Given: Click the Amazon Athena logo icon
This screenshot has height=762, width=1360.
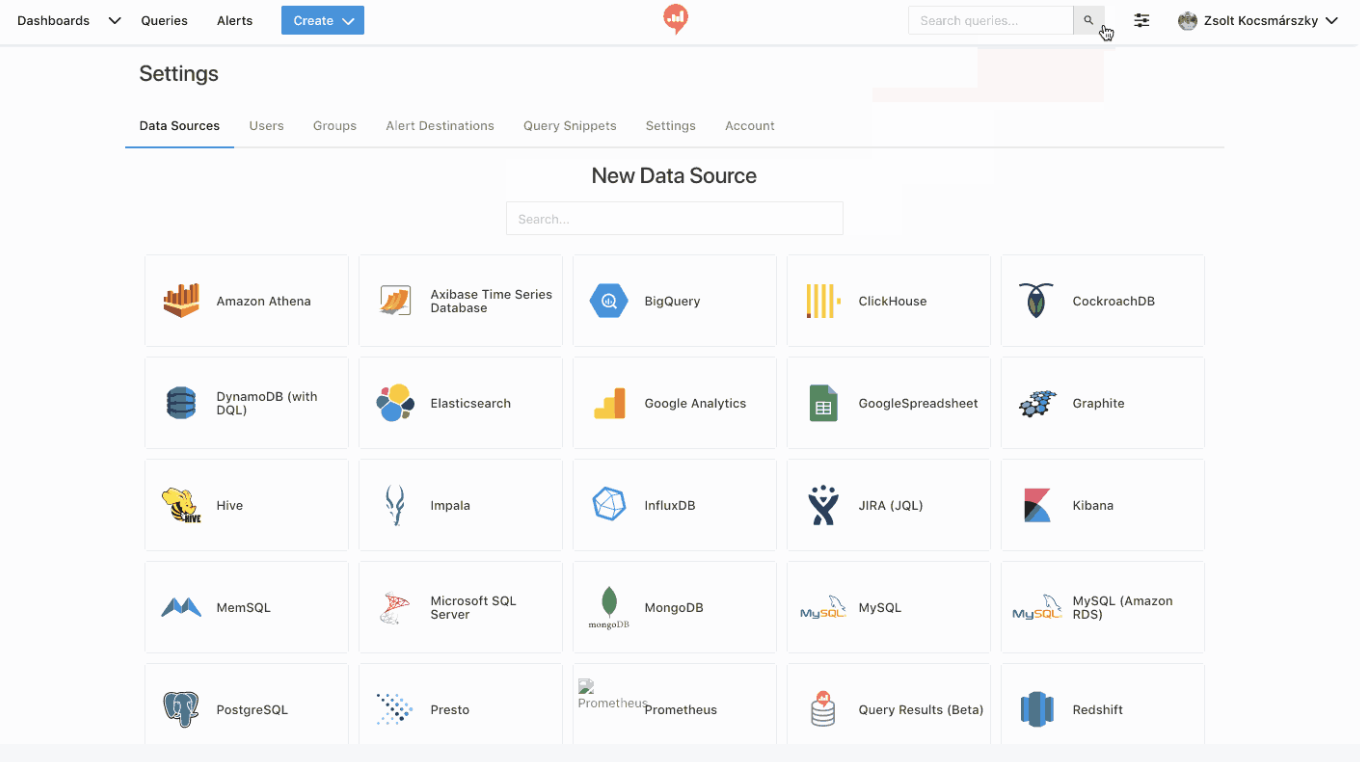Looking at the screenshot, I should coord(181,300).
